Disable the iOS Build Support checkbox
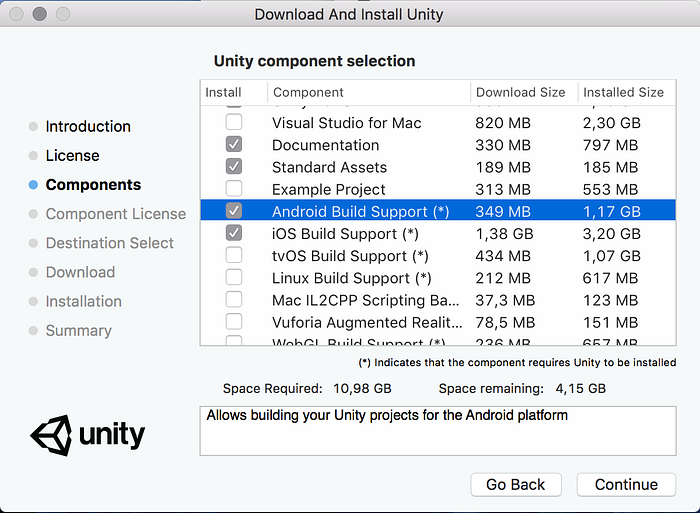 click(234, 233)
